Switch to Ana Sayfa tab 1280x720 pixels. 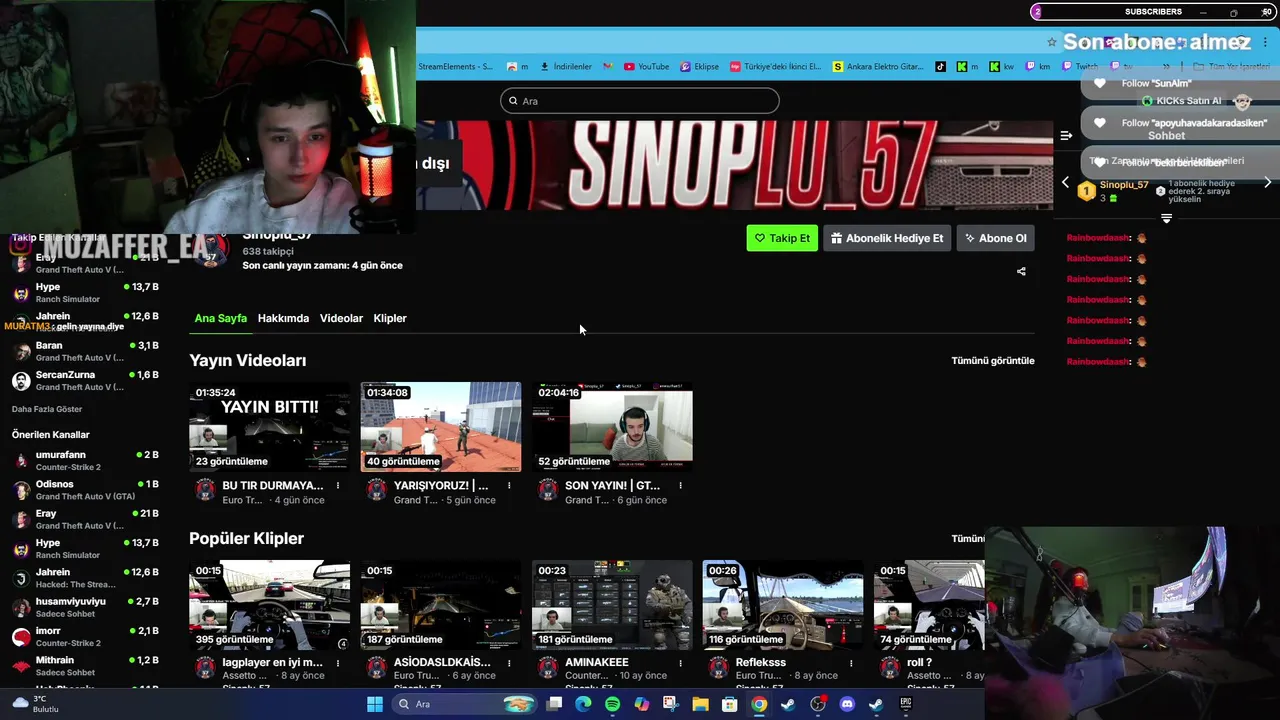click(220, 318)
